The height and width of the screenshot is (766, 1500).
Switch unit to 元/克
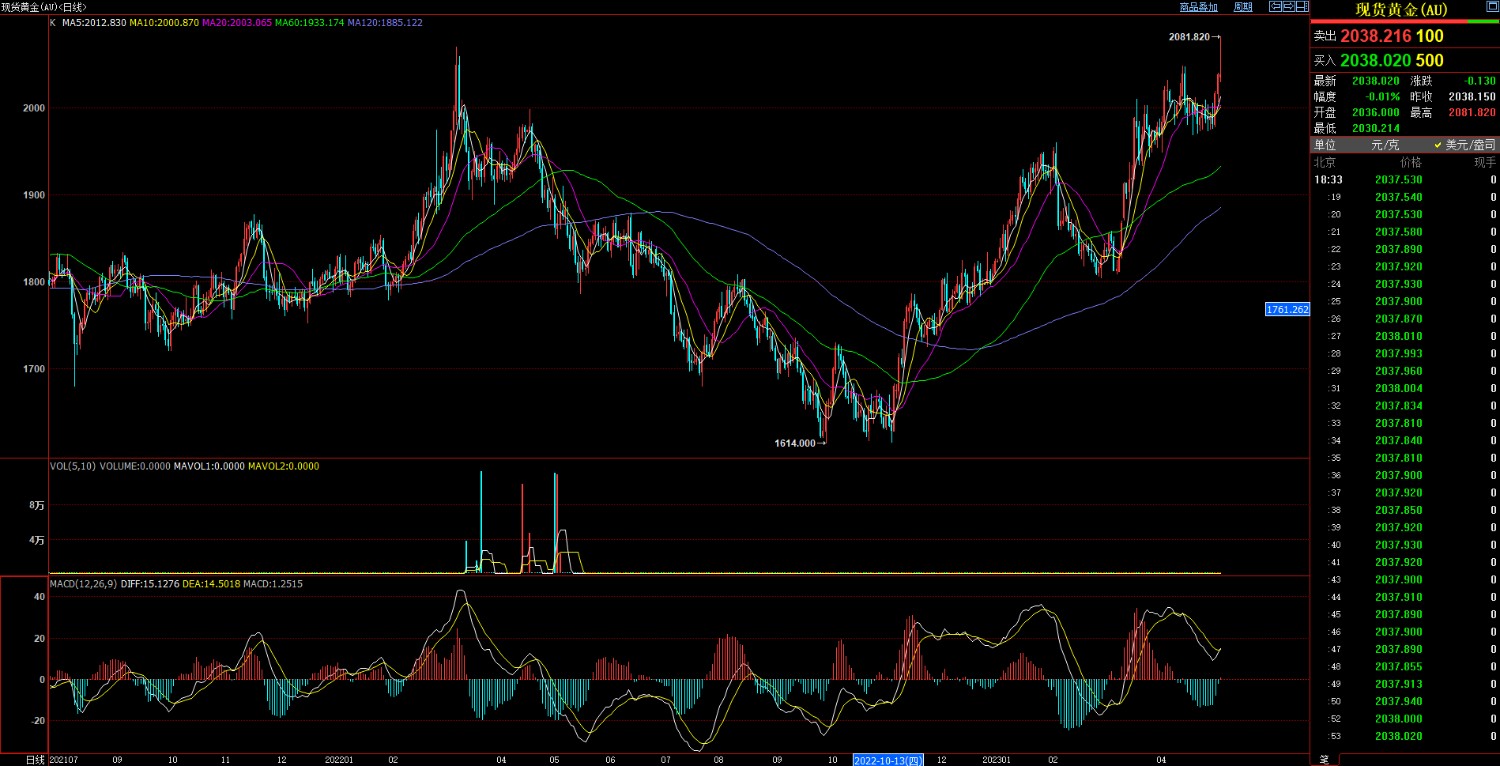(x=1385, y=145)
